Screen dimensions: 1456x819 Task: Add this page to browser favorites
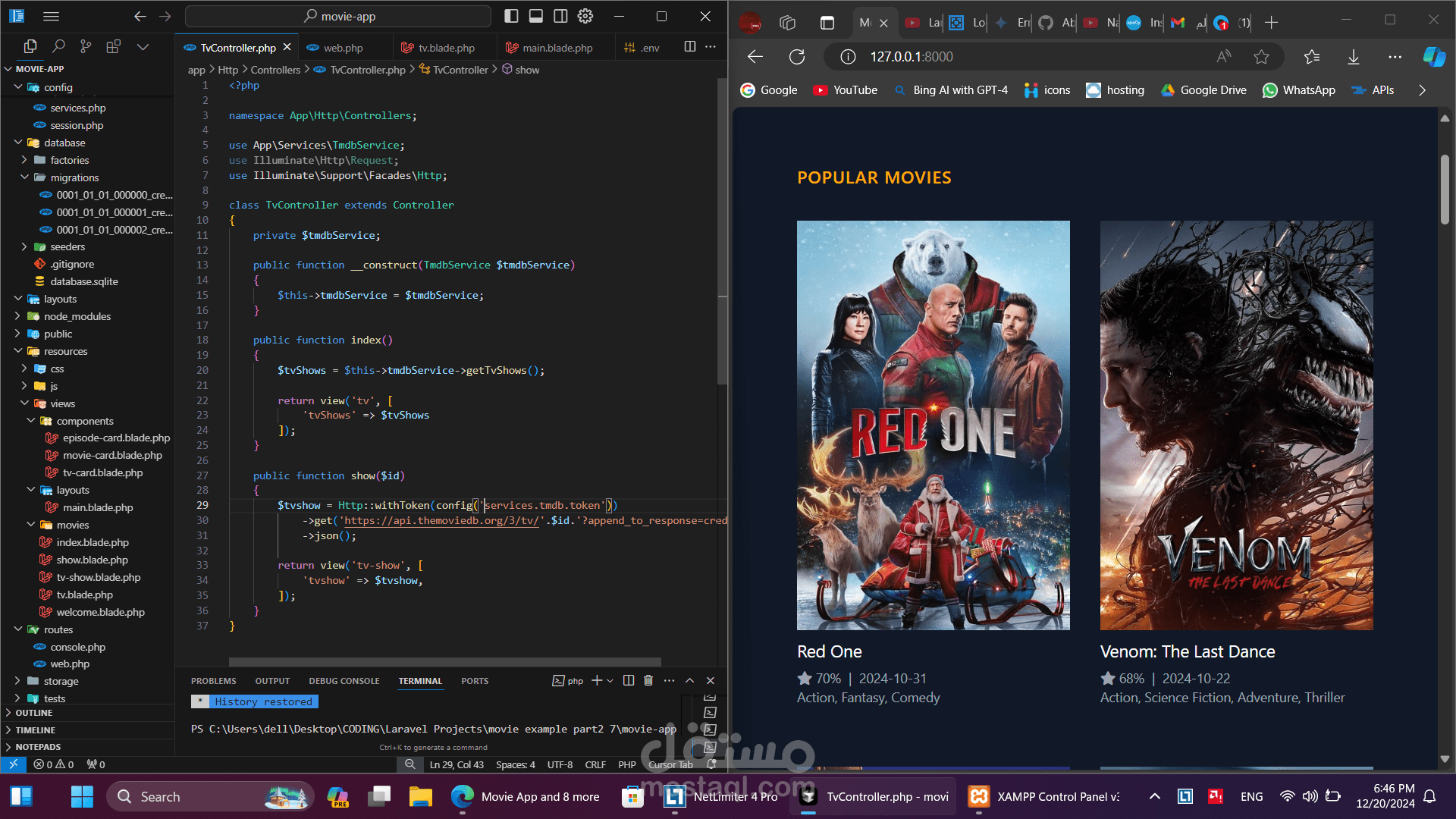pyautogui.click(x=1261, y=57)
